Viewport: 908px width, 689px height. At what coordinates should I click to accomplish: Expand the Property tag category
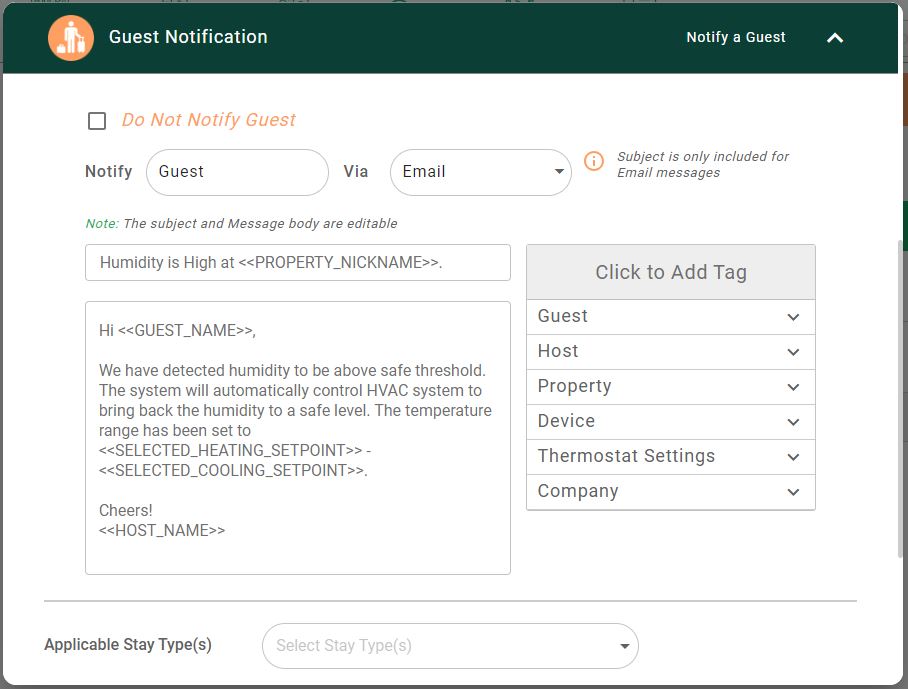(x=671, y=387)
